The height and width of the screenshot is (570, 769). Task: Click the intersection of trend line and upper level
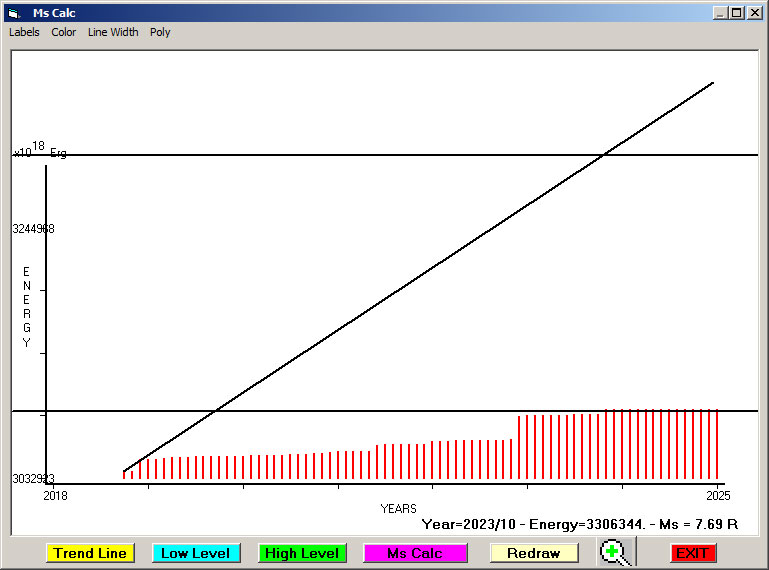pos(604,155)
